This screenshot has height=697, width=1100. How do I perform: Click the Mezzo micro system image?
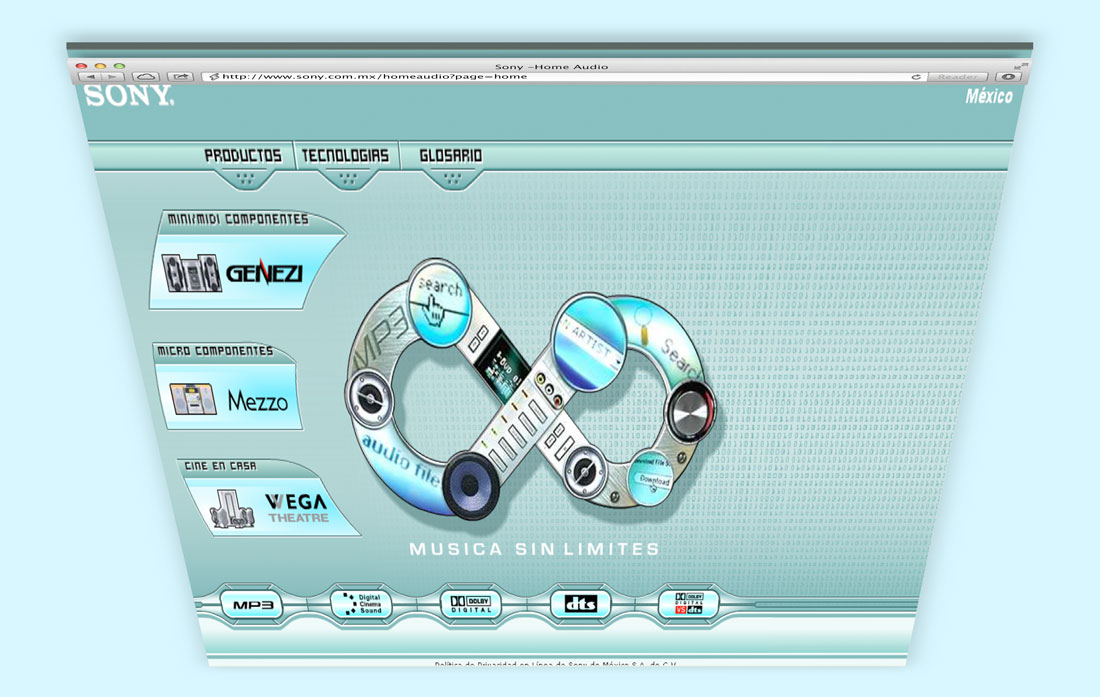tap(194, 399)
